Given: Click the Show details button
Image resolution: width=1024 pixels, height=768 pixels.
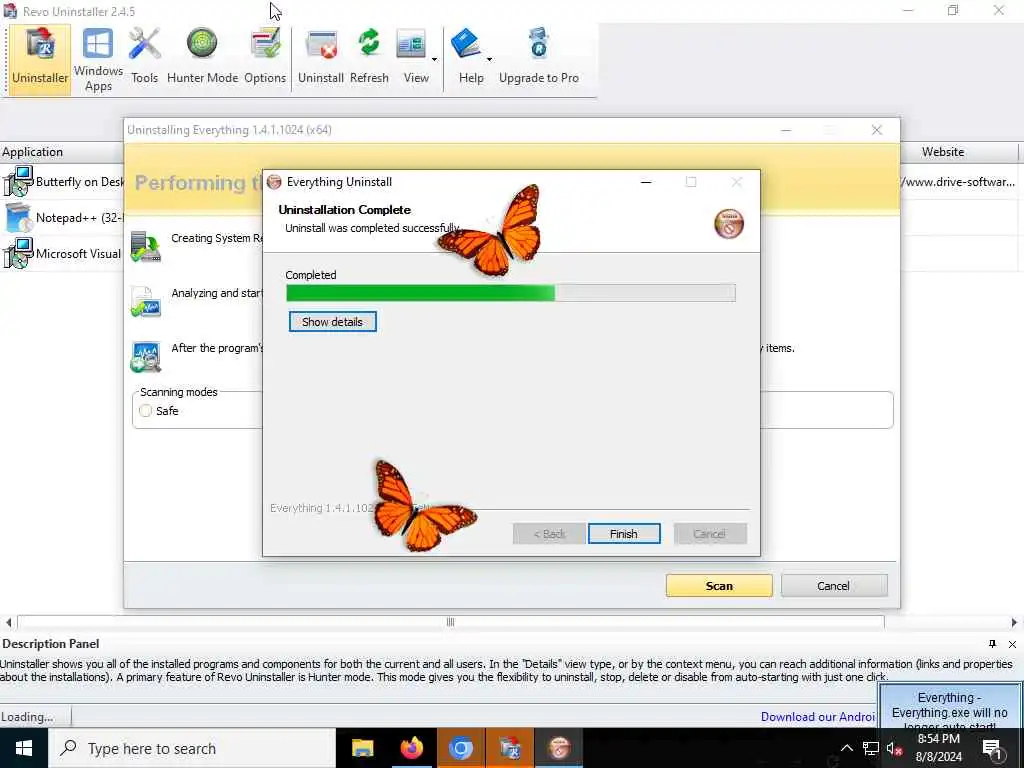Looking at the screenshot, I should [x=332, y=321].
